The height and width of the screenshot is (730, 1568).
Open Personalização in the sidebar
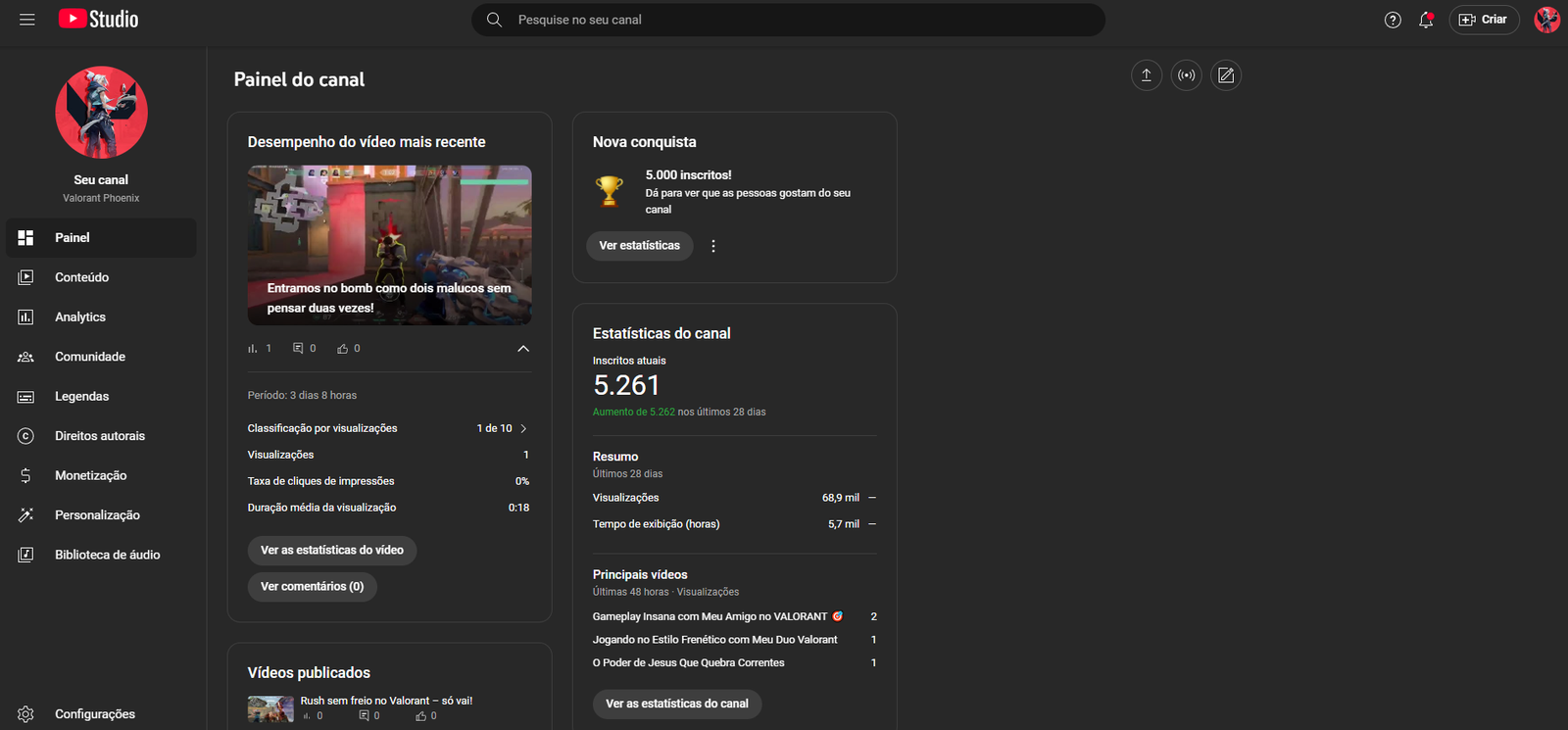point(101,515)
